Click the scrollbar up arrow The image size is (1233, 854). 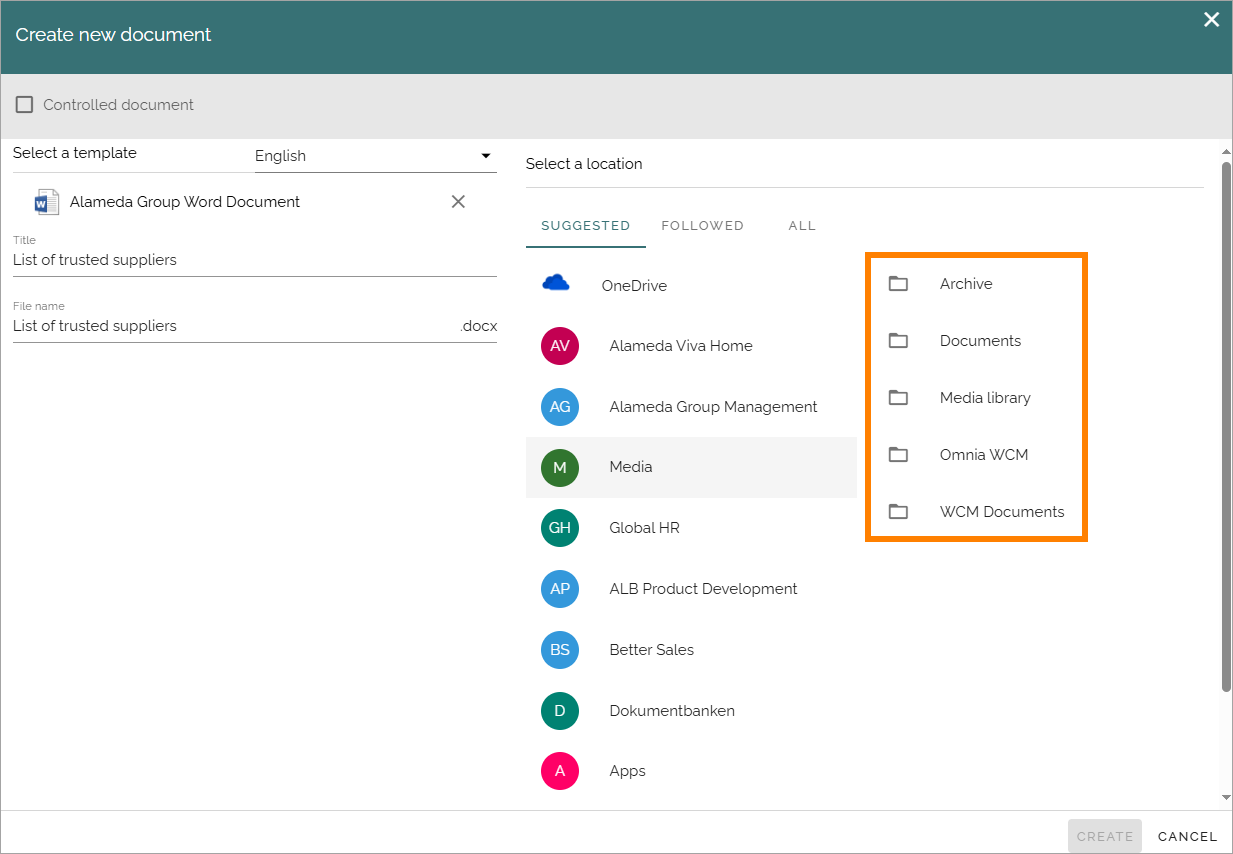1226,152
